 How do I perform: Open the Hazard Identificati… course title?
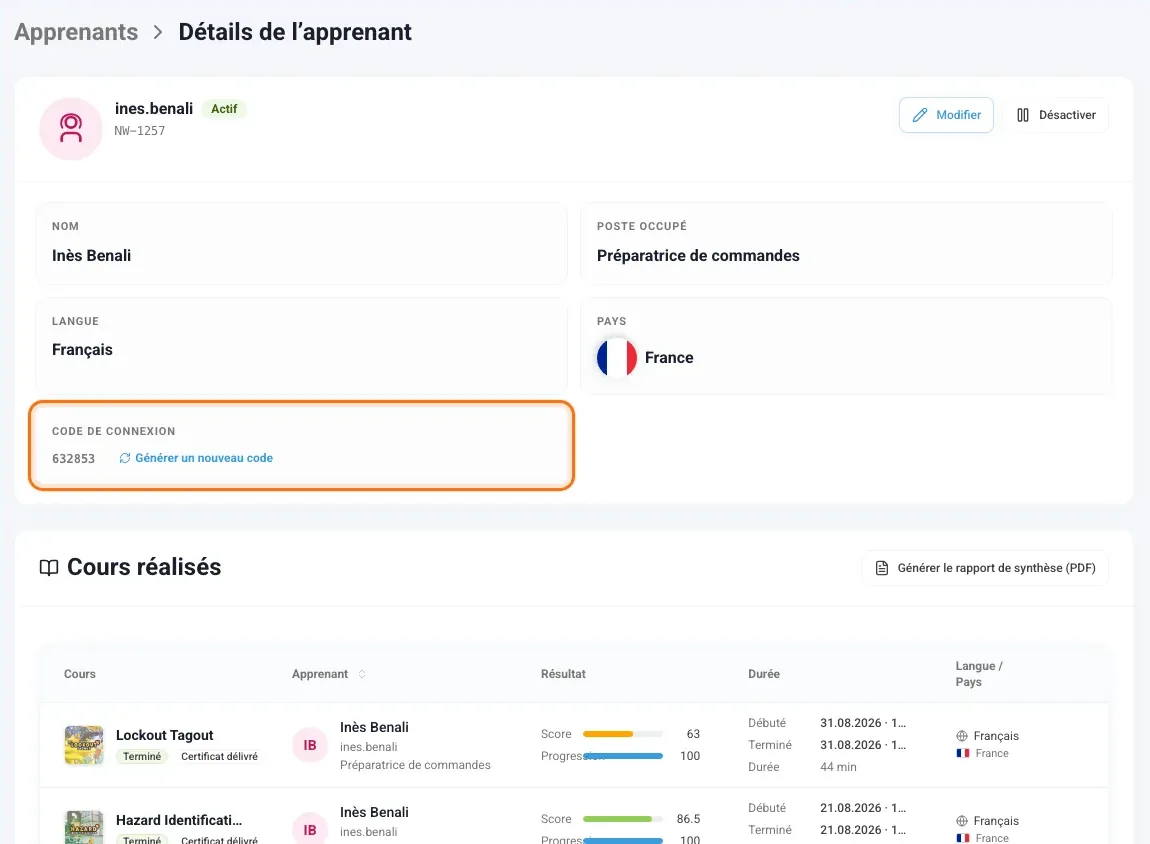pos(179,820)
